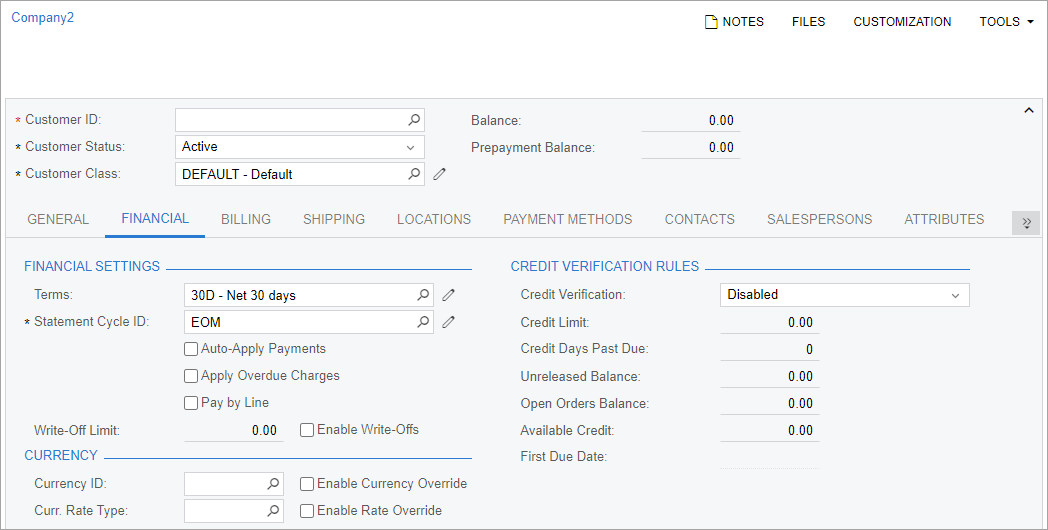
Task: Click the Curr. Rate Type search icon
Action: (273, 511)
